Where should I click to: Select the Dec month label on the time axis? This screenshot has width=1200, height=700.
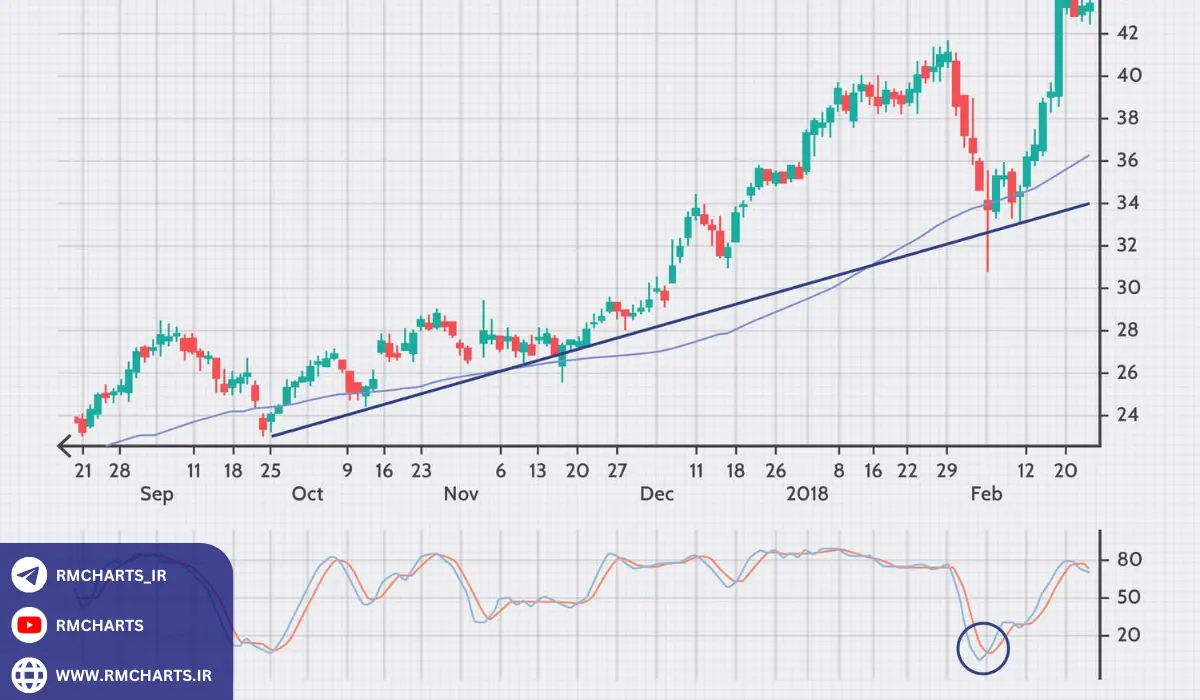point(657,494)
